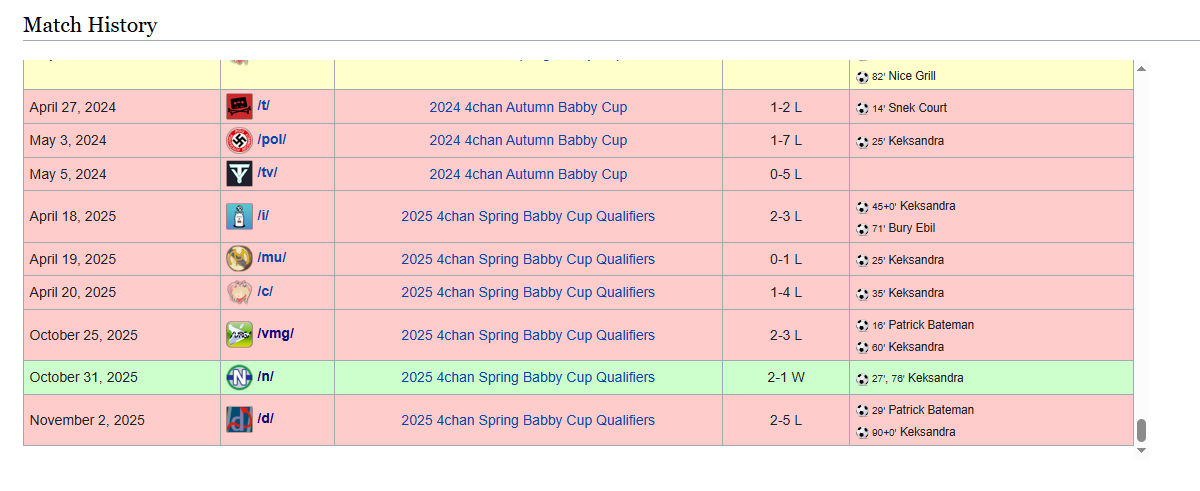The height and width of the screenshot is (491, 1200).
Task: Click the /i/ team logo icon
Action: tap(239, 216)
